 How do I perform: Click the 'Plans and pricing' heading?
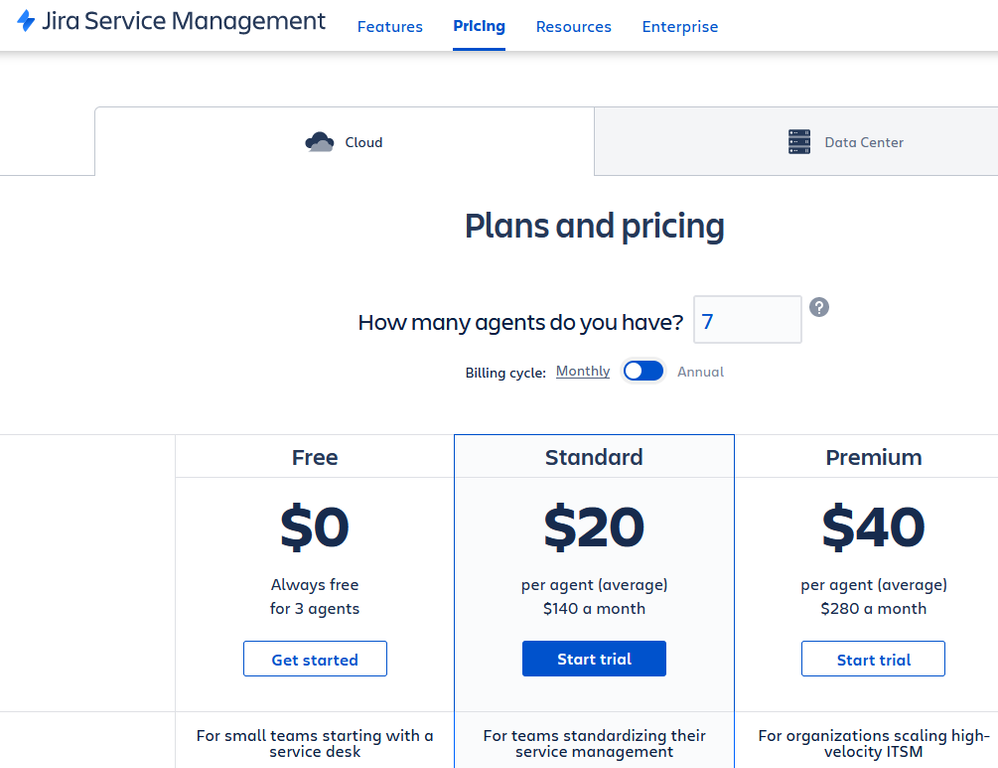pos(594,226)
